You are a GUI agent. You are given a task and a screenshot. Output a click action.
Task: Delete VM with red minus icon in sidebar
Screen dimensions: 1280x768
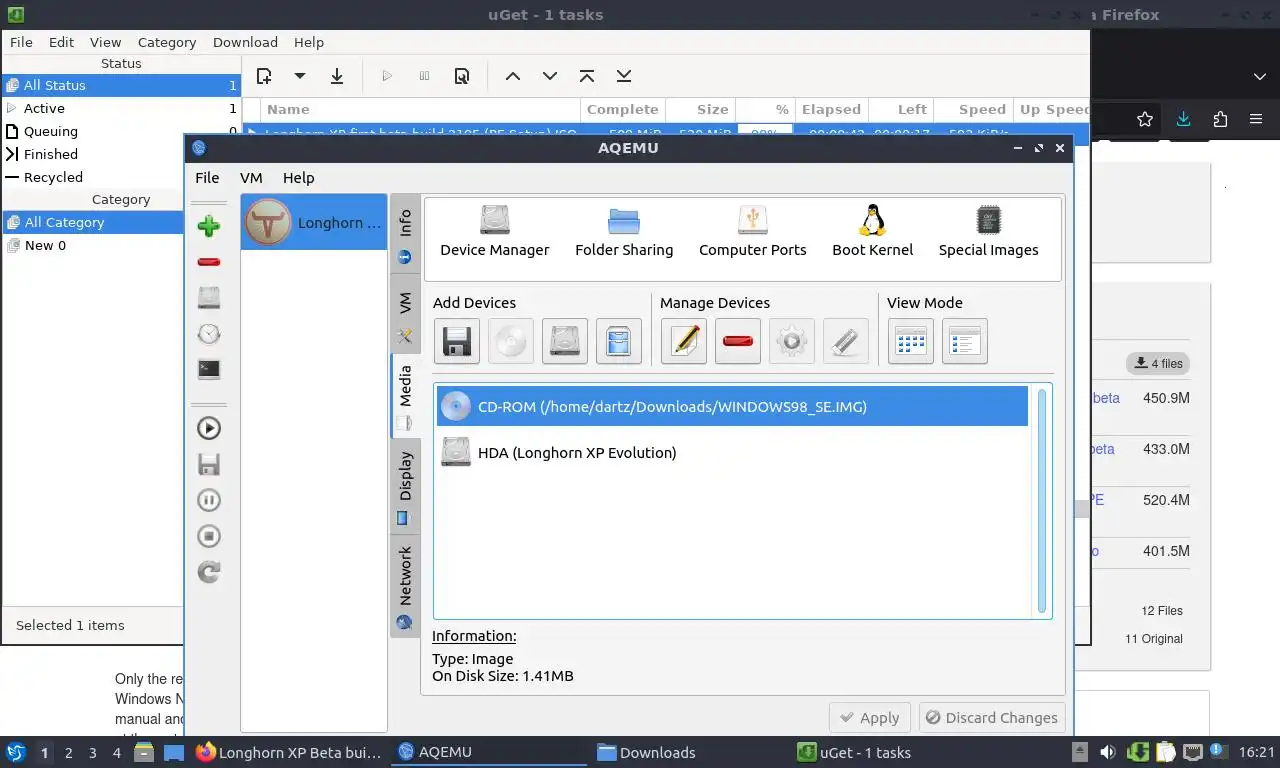[209, 262]
